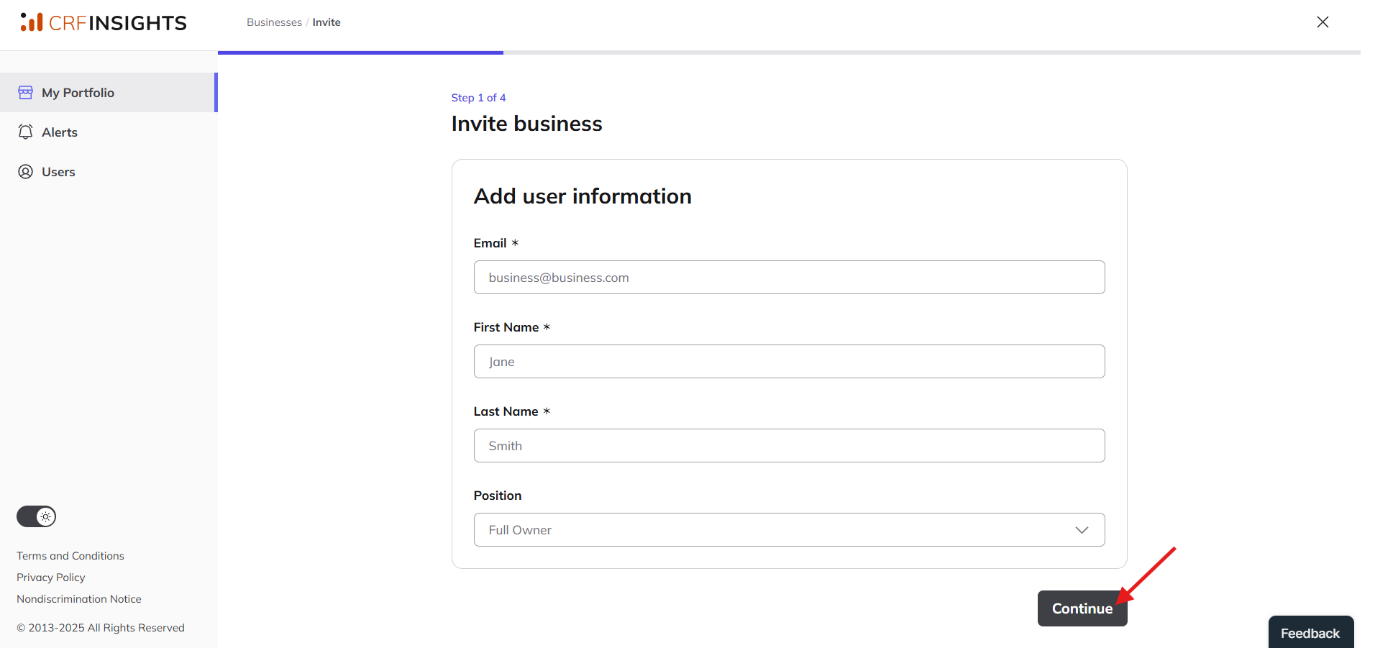Click the "Step 1 of 4" text

click(478, 98)
